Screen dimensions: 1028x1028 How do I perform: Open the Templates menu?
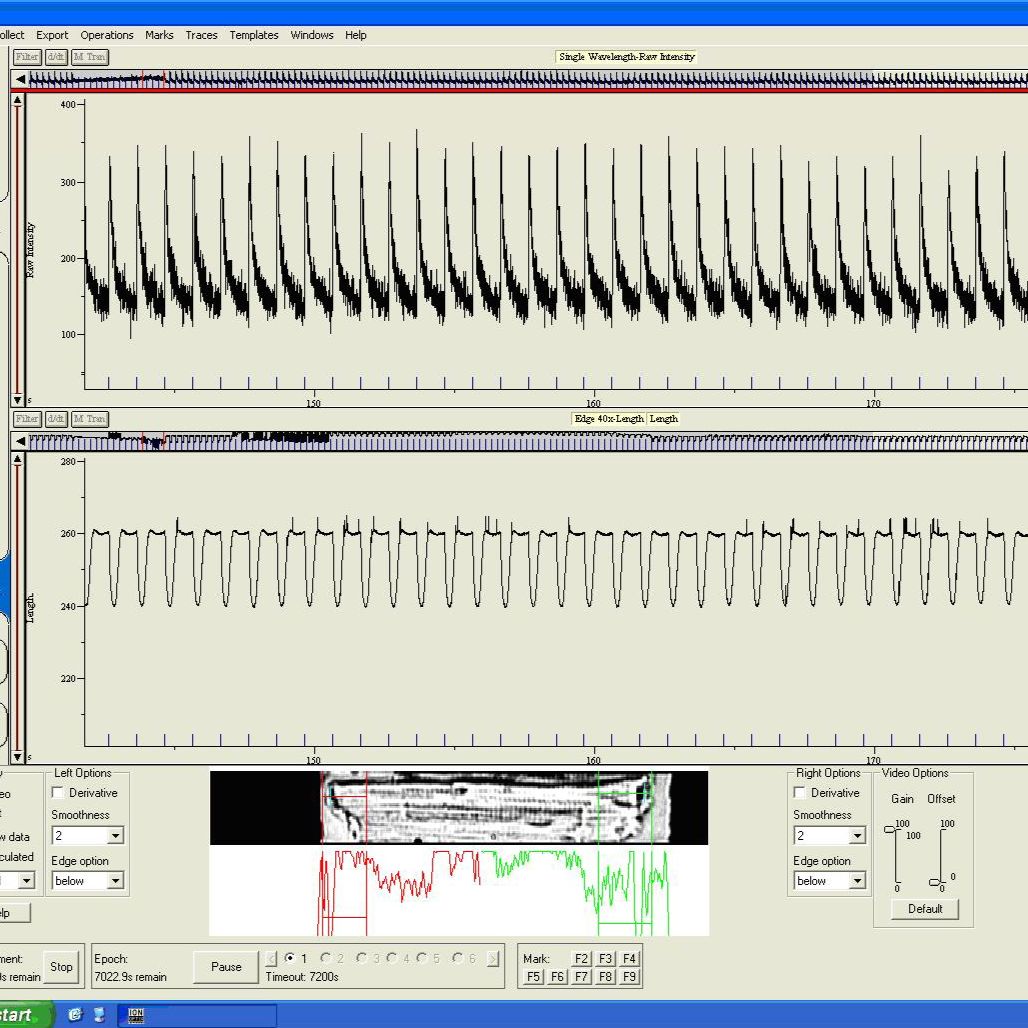coord(254,35)
